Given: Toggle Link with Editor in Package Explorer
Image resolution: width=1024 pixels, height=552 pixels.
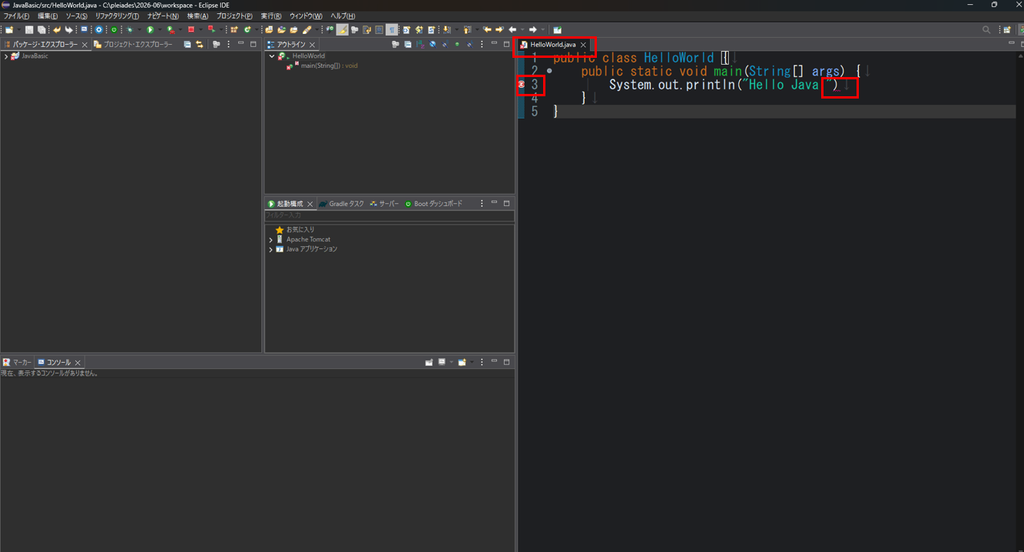Looking at the screenshot, I should [200, 44].
